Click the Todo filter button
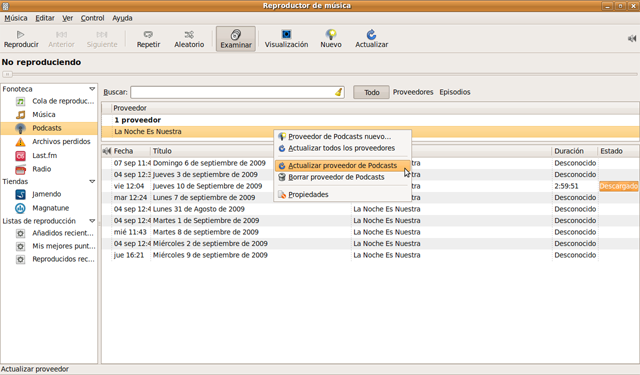Image resolution: width=640 pixels, height=375 pixels. tap(371, 92)
